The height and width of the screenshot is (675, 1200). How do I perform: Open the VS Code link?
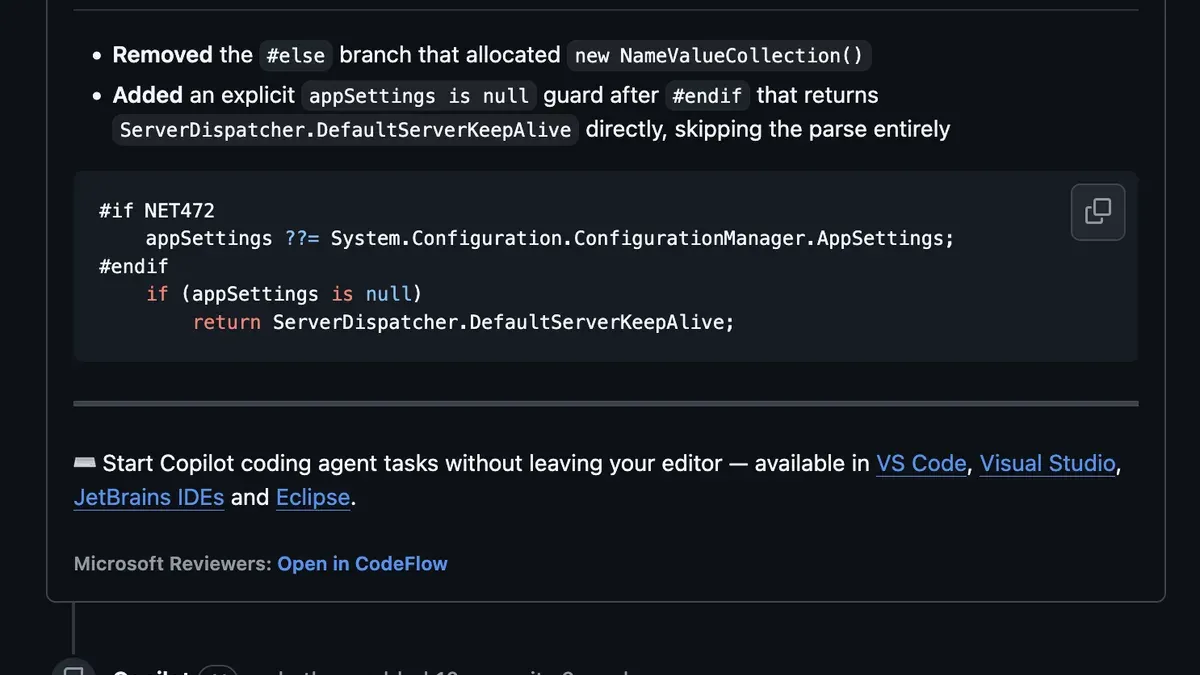921,463
